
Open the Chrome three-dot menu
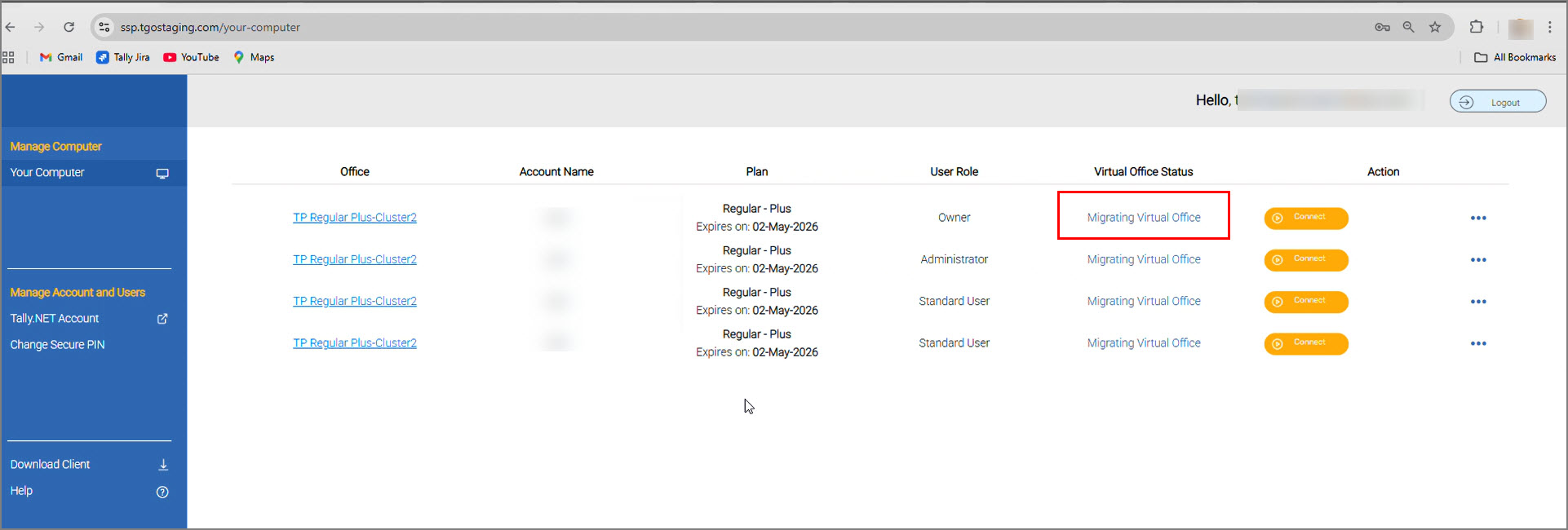1550,27
